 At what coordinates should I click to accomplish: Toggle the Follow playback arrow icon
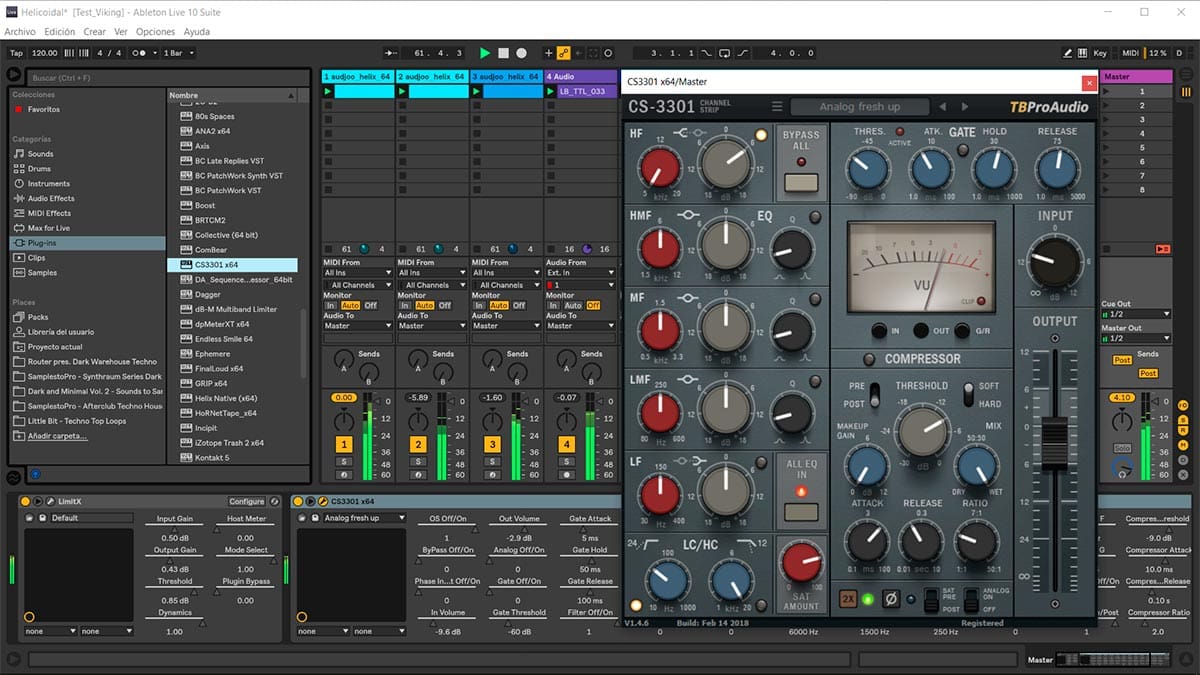click(x=390, y=53)
